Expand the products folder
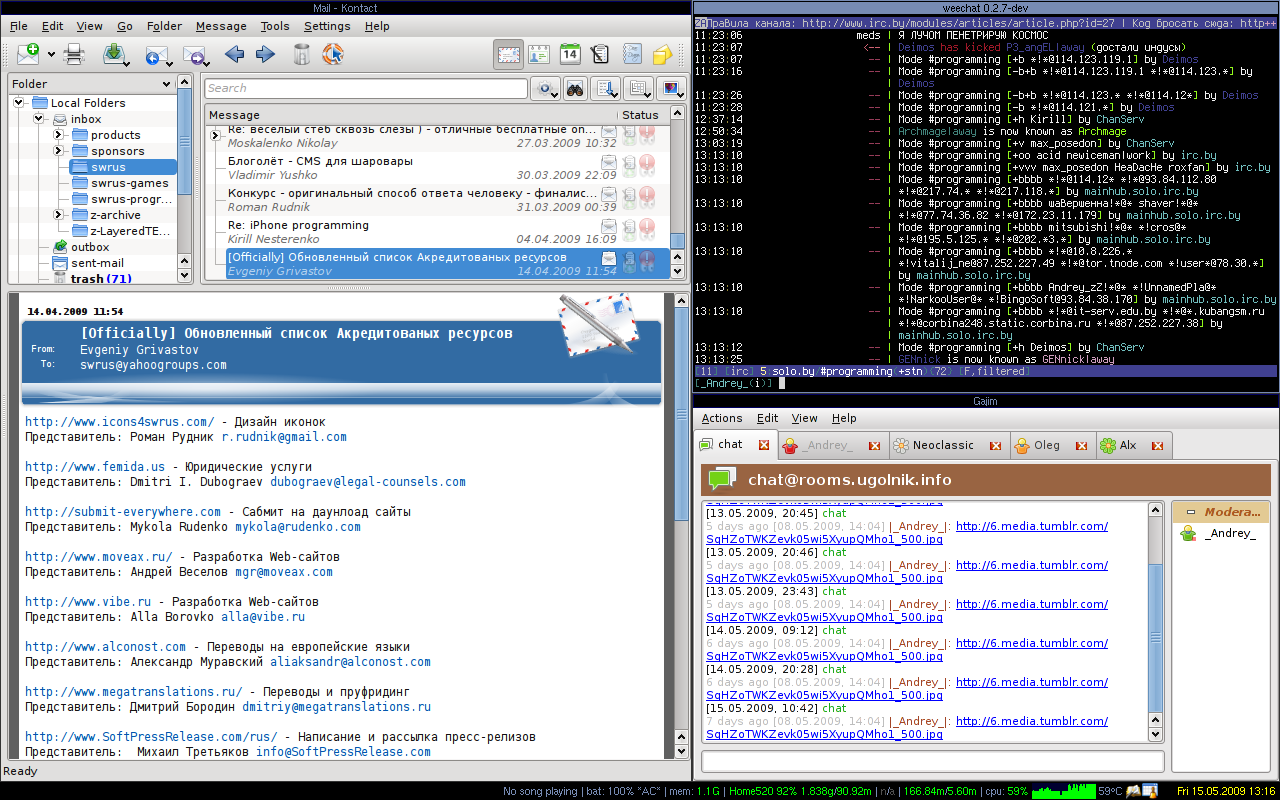1280x800 pixels. [x=58, y=135]
